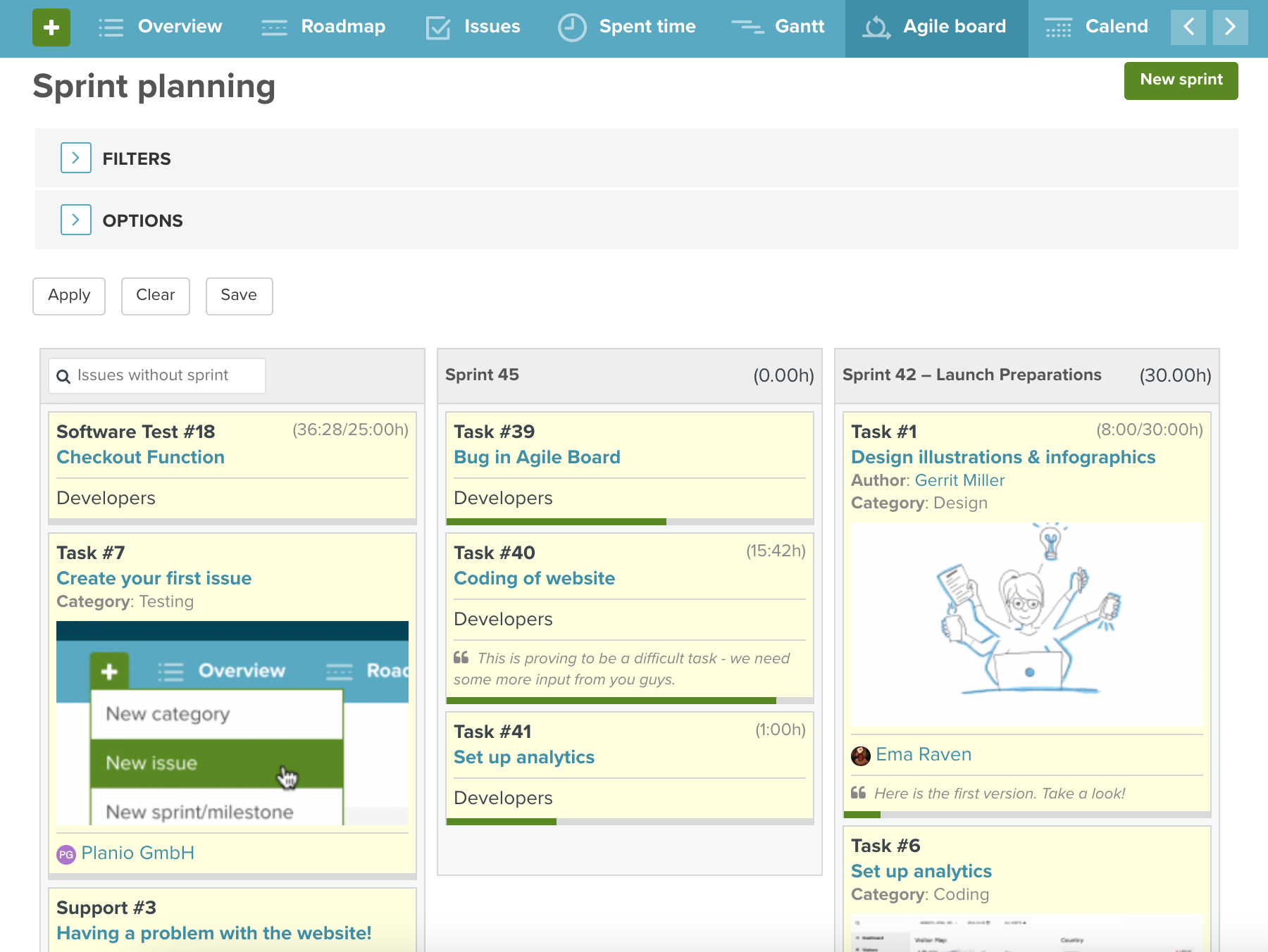This screenshot has width=1268, height=952.
Task: Click the Ema Raven assignee link
Action: point(924,755)
